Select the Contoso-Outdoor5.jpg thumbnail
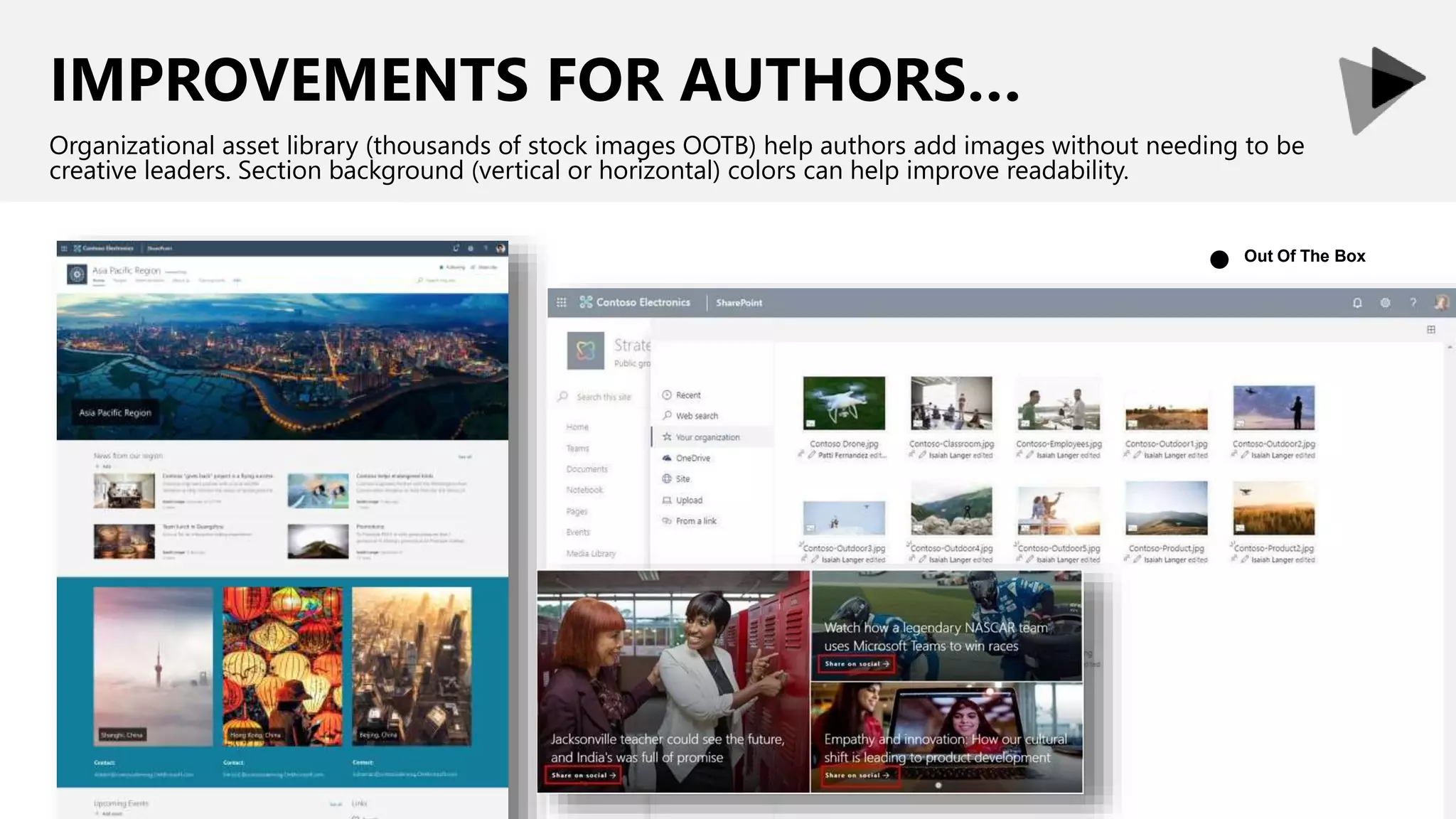Image resolution: width=1456 pixels, height=819 pixels. click(1059, 510)
